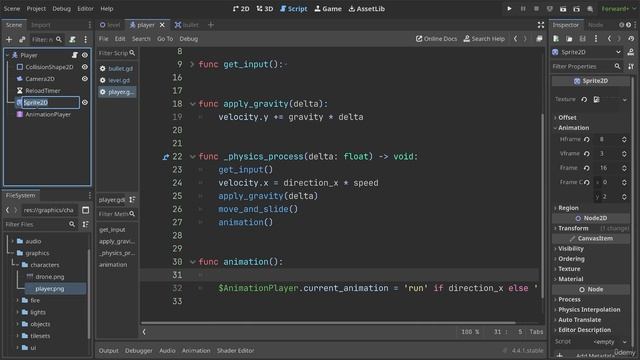Expand the audio folder

click(13, 241)
